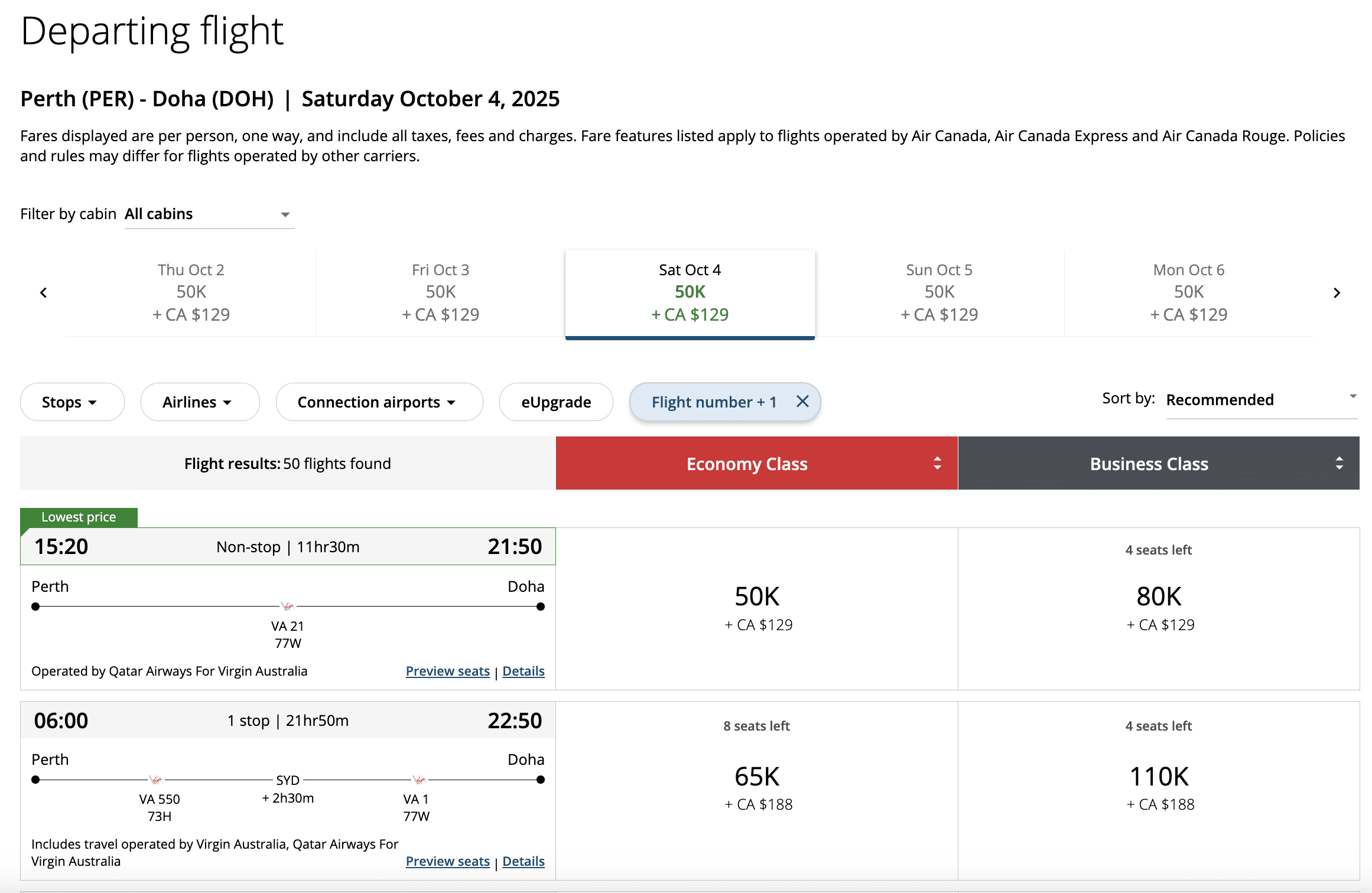
Task: Remove the Flight number + 1 filter
Action: click(x=802, y=402)
